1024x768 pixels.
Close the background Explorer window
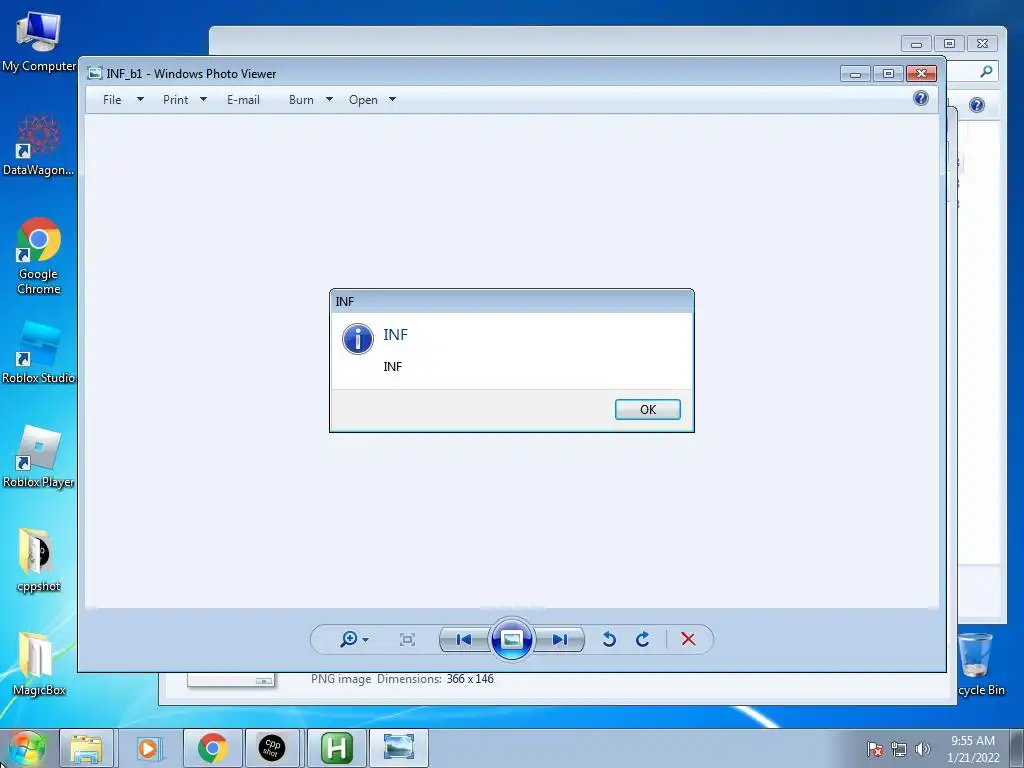click(982, 44)
